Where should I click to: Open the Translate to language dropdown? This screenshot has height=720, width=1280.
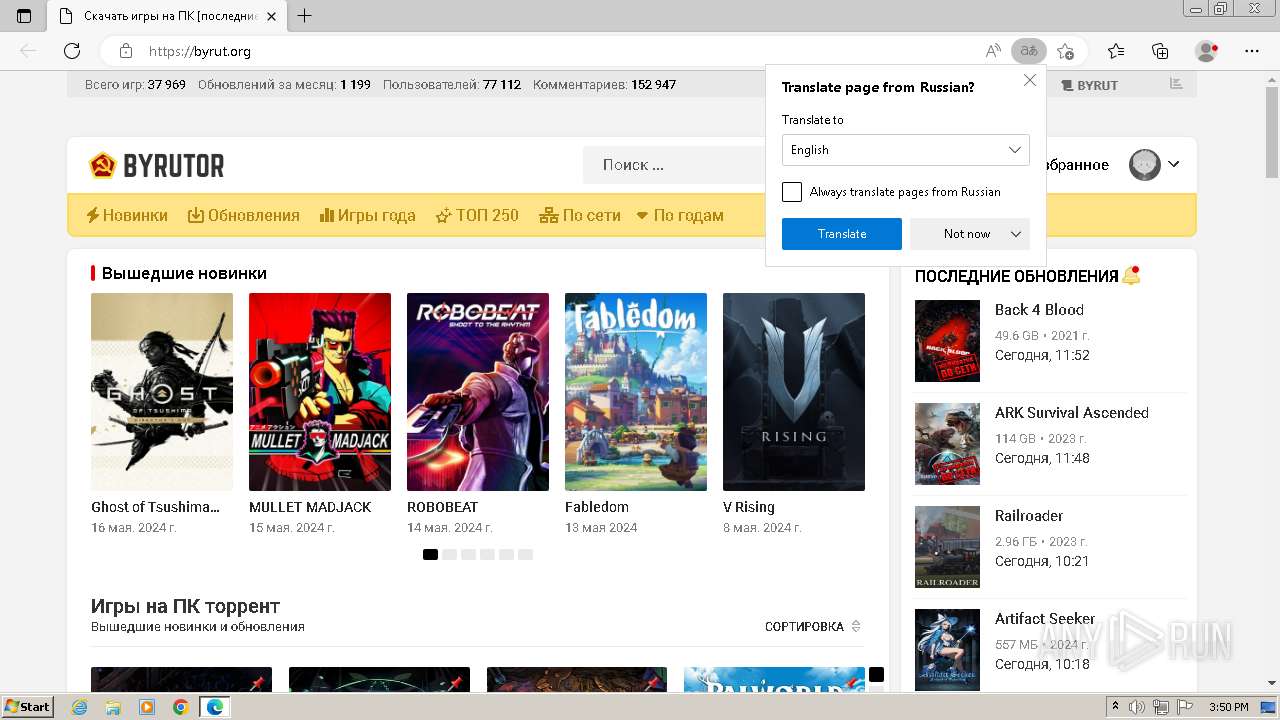click(x=906, y=150)
